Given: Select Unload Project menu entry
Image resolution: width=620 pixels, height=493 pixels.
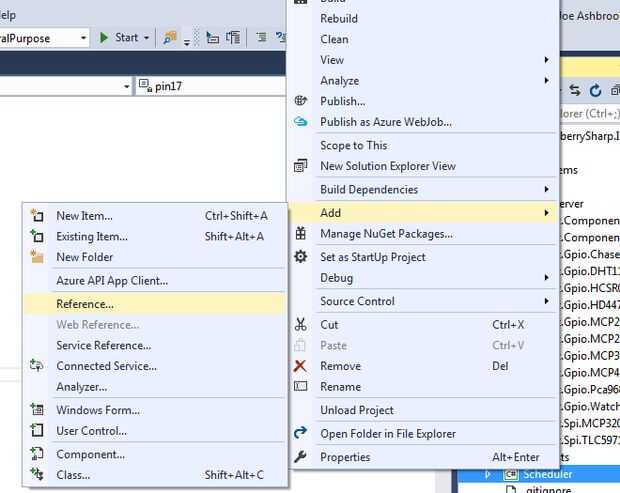Looking at the screenshot, I should pyautogui.click(x=356, y=410).
